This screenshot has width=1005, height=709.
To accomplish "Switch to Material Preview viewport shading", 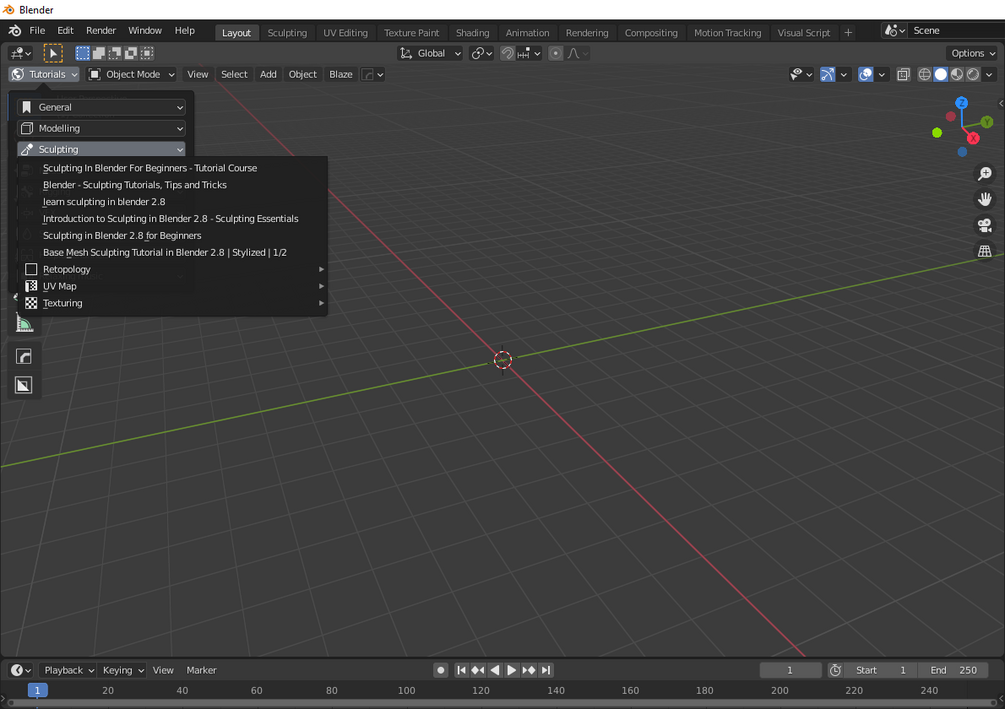I will (956, 74).
